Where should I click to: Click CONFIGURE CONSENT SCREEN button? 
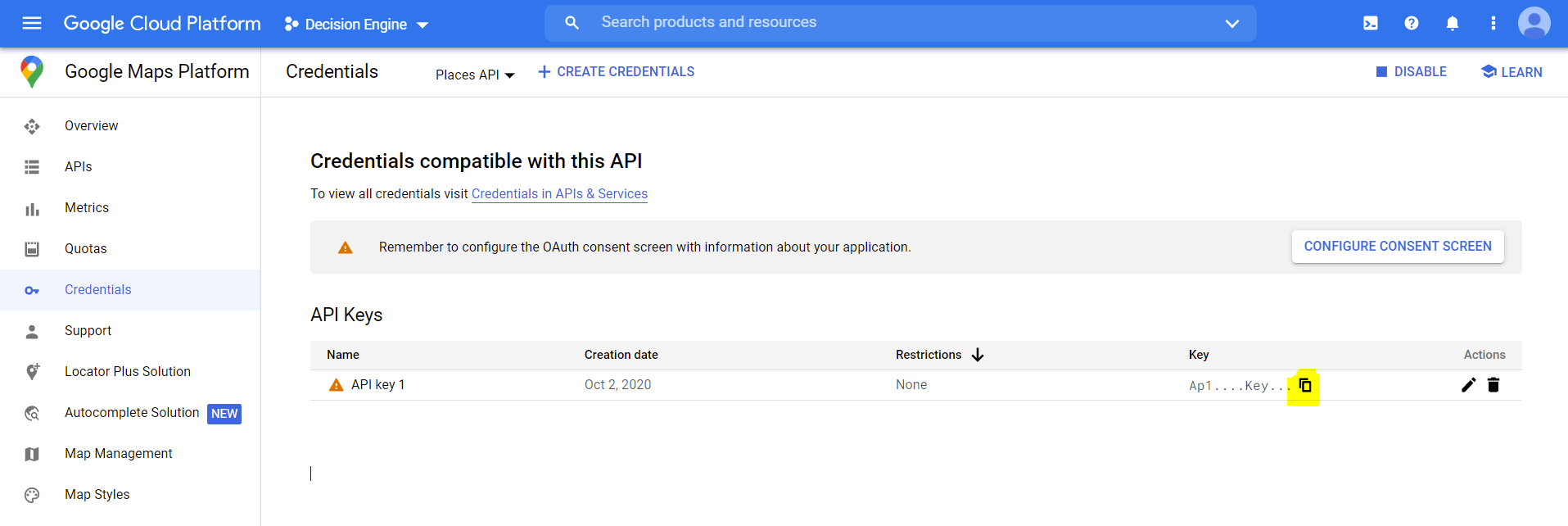click(x=1398, y=247)
